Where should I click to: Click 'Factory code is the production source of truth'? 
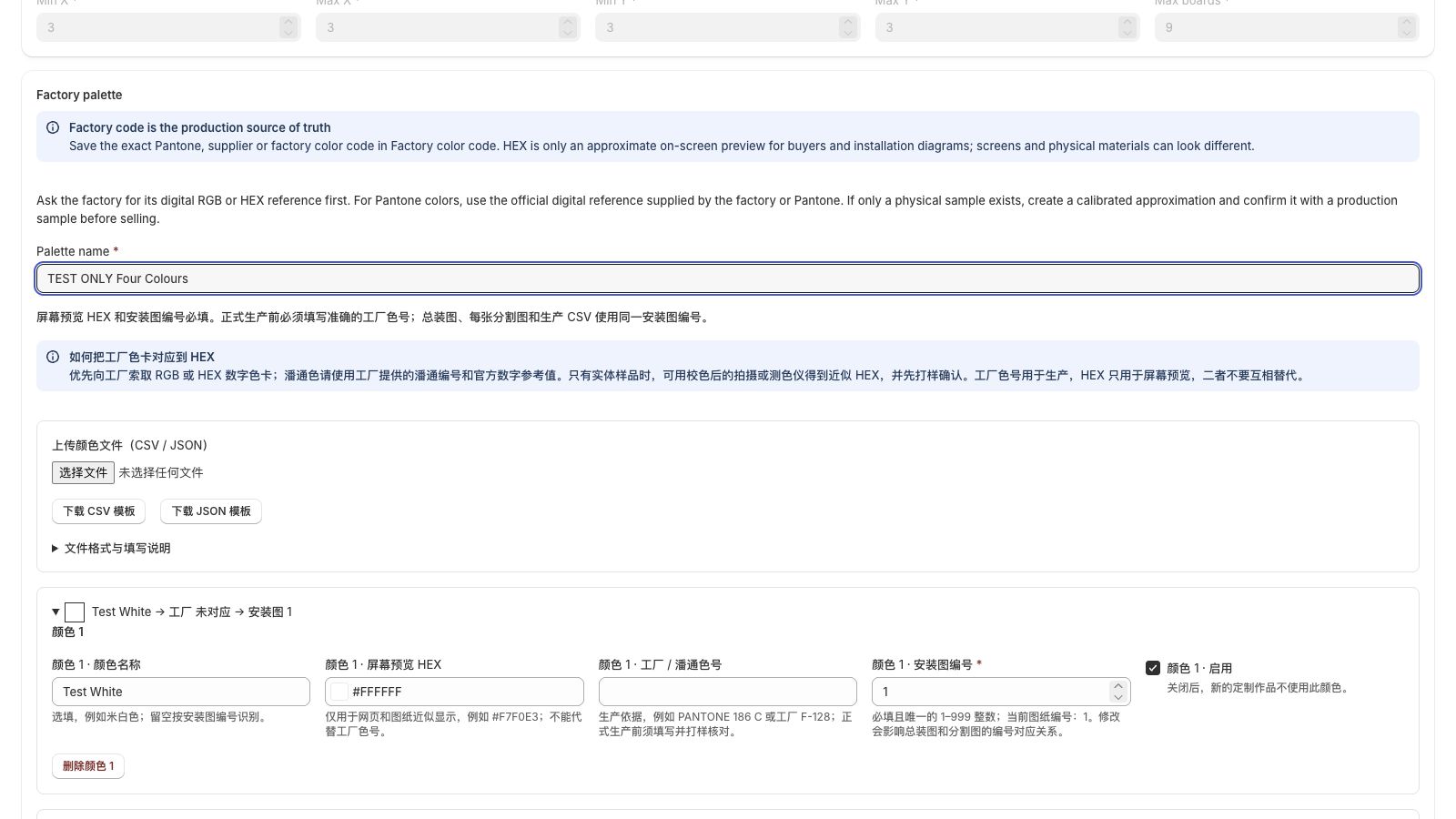200,127
